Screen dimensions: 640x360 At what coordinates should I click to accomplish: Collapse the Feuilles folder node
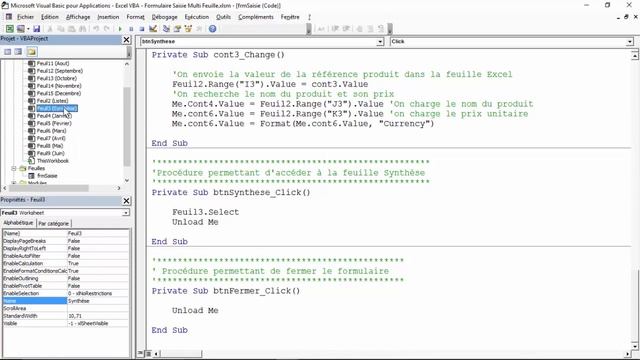tap(14, 168)
